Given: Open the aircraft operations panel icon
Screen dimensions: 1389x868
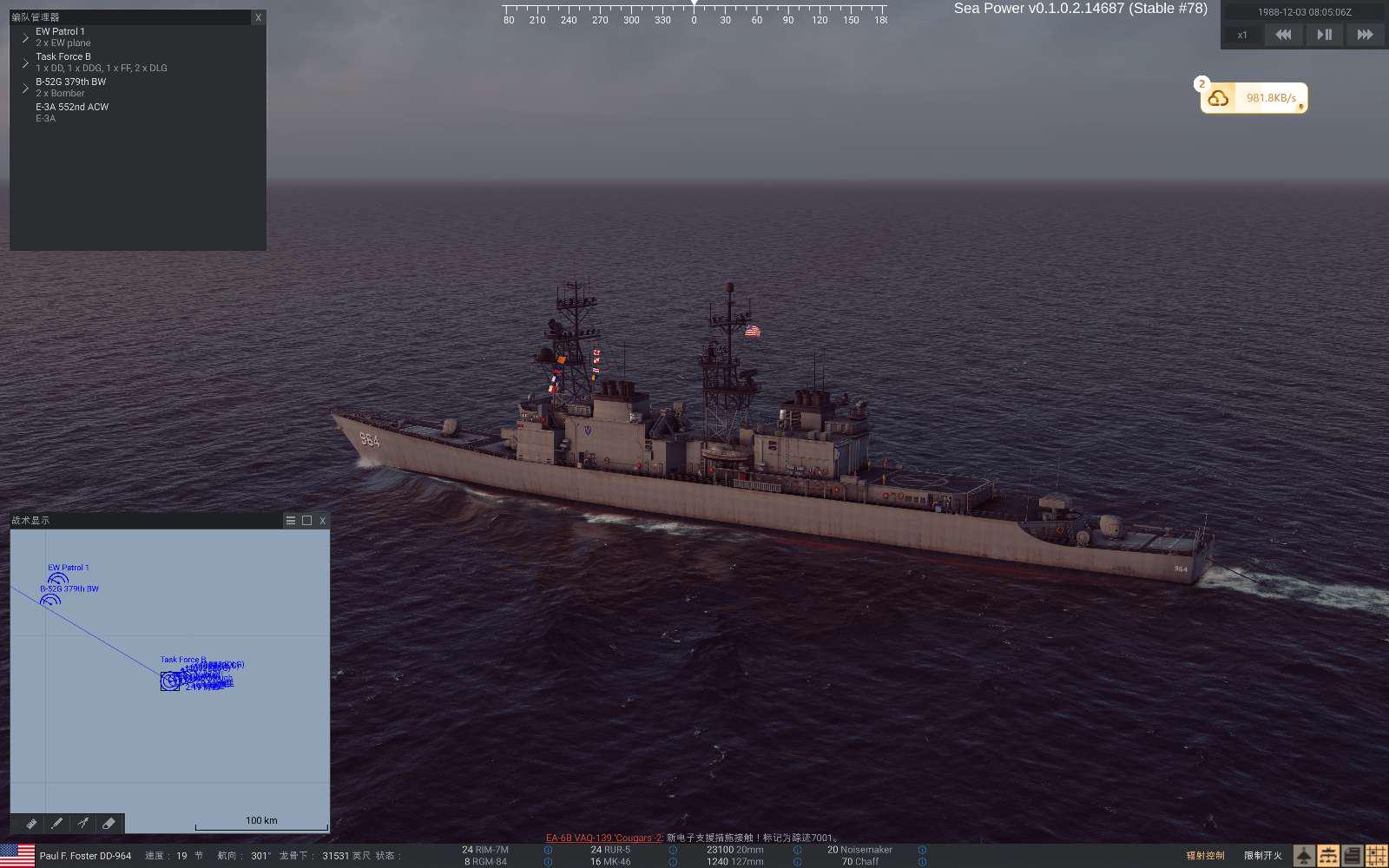Looking at the screenshot, I should click(x=1303, y=856).
